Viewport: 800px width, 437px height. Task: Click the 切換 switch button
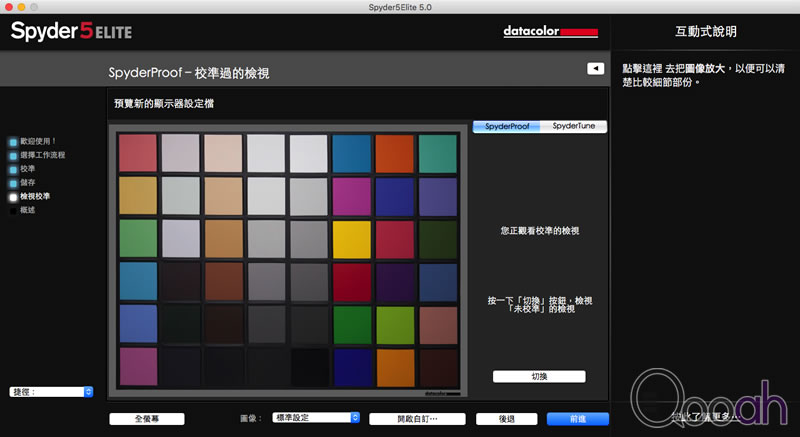pyautogui.click(x=539, y=376)
